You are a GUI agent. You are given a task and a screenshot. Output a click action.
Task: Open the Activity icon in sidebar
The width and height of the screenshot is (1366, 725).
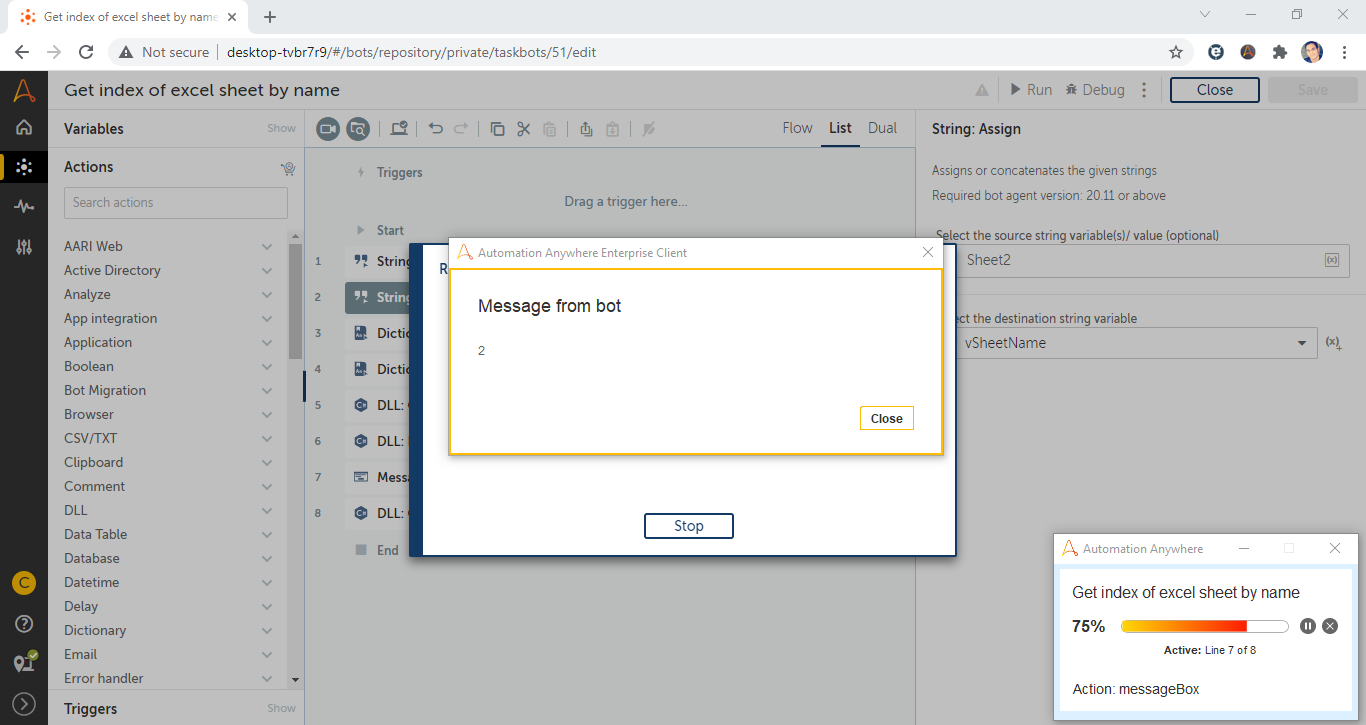tap(24, 206)
